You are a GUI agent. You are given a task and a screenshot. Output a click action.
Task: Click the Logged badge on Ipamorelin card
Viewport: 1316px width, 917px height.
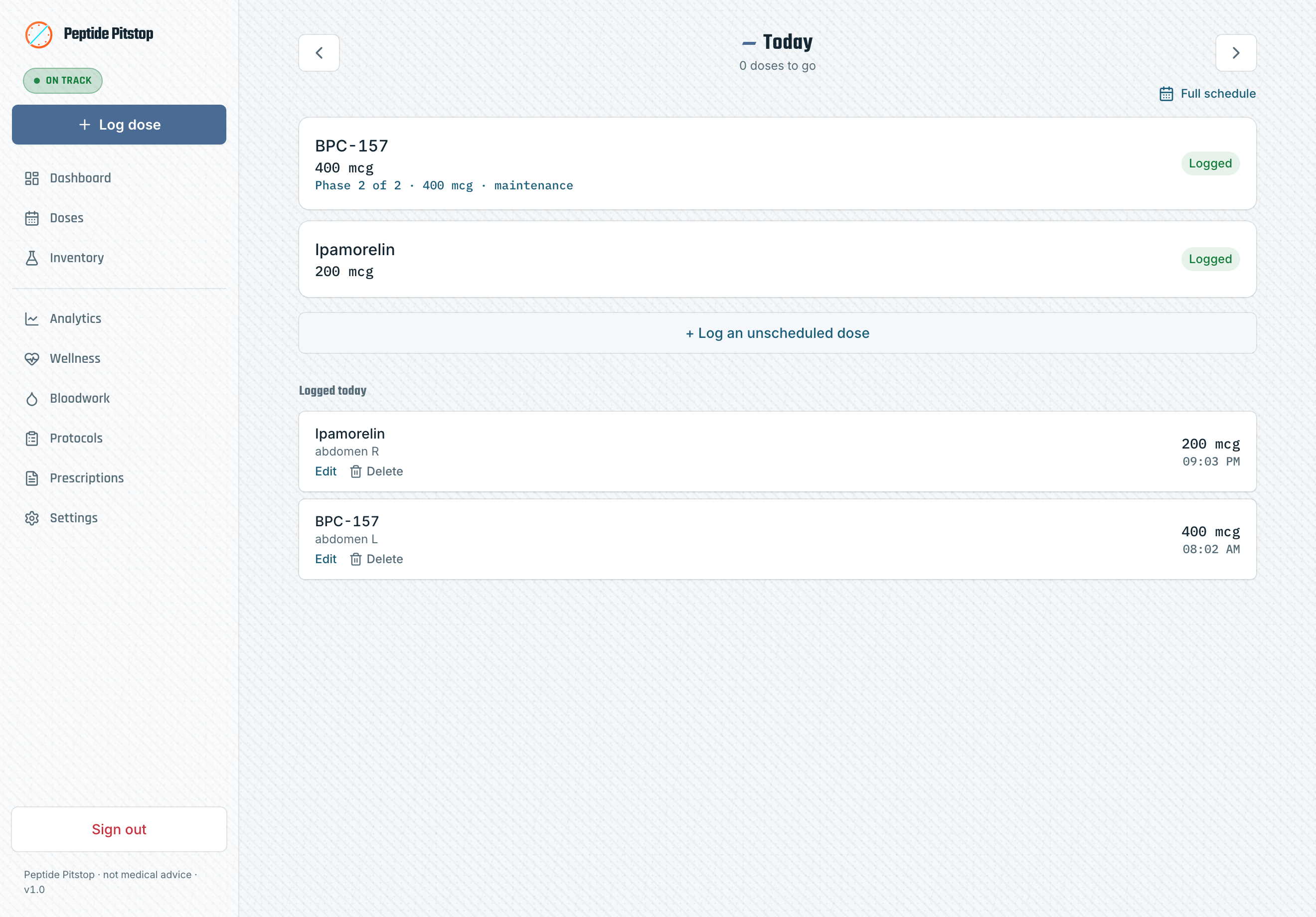1210,259
